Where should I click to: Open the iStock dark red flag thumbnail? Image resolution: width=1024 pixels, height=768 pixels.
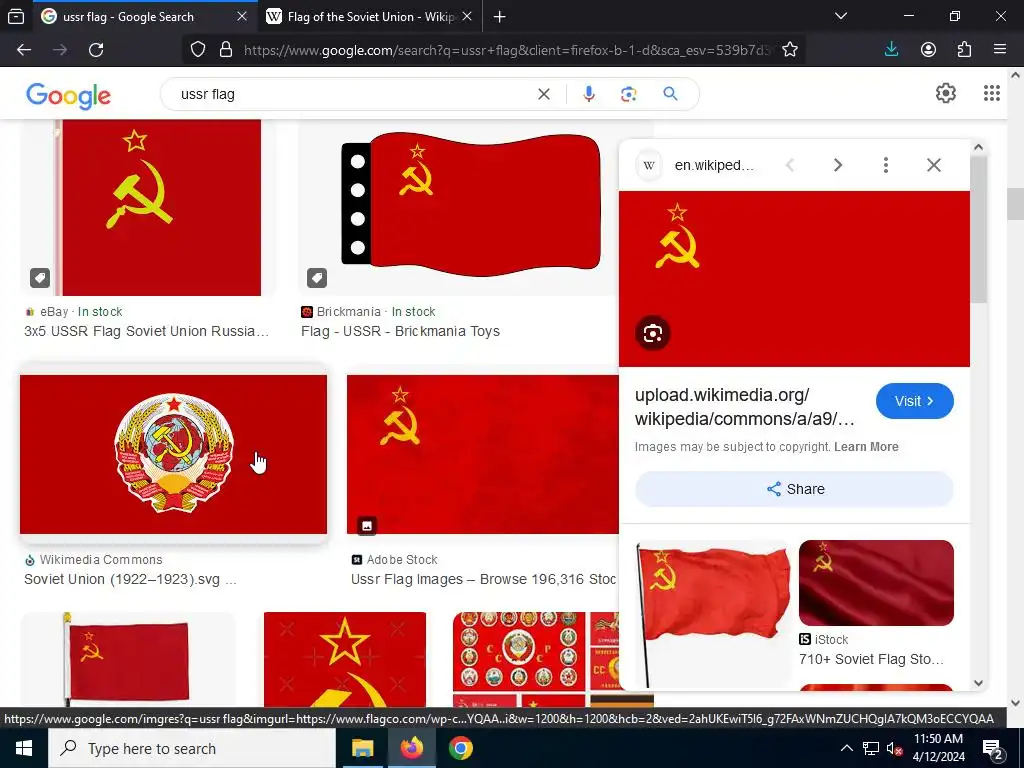point(876,583)
